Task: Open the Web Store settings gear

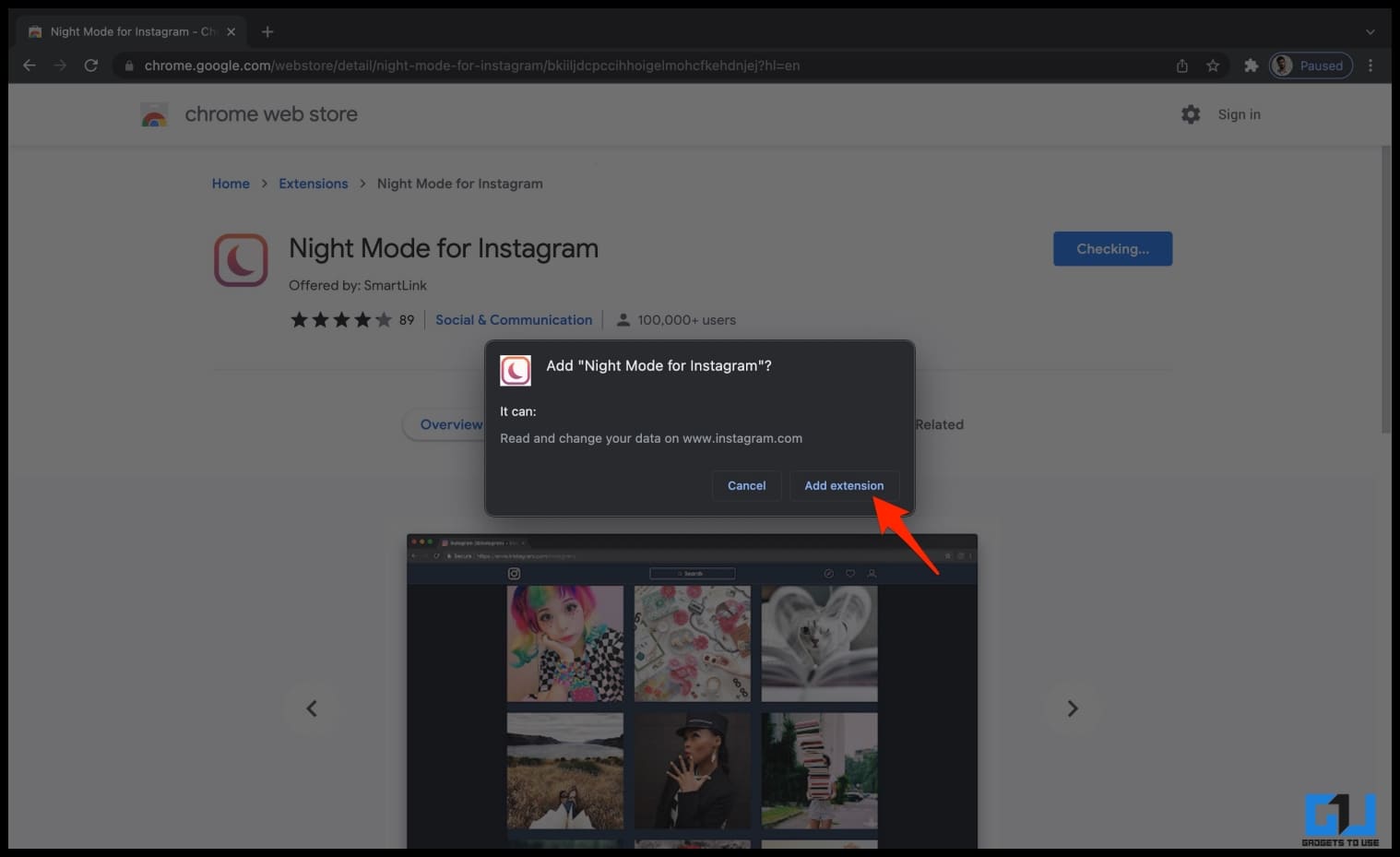Action: click(x=1191, y=114)
